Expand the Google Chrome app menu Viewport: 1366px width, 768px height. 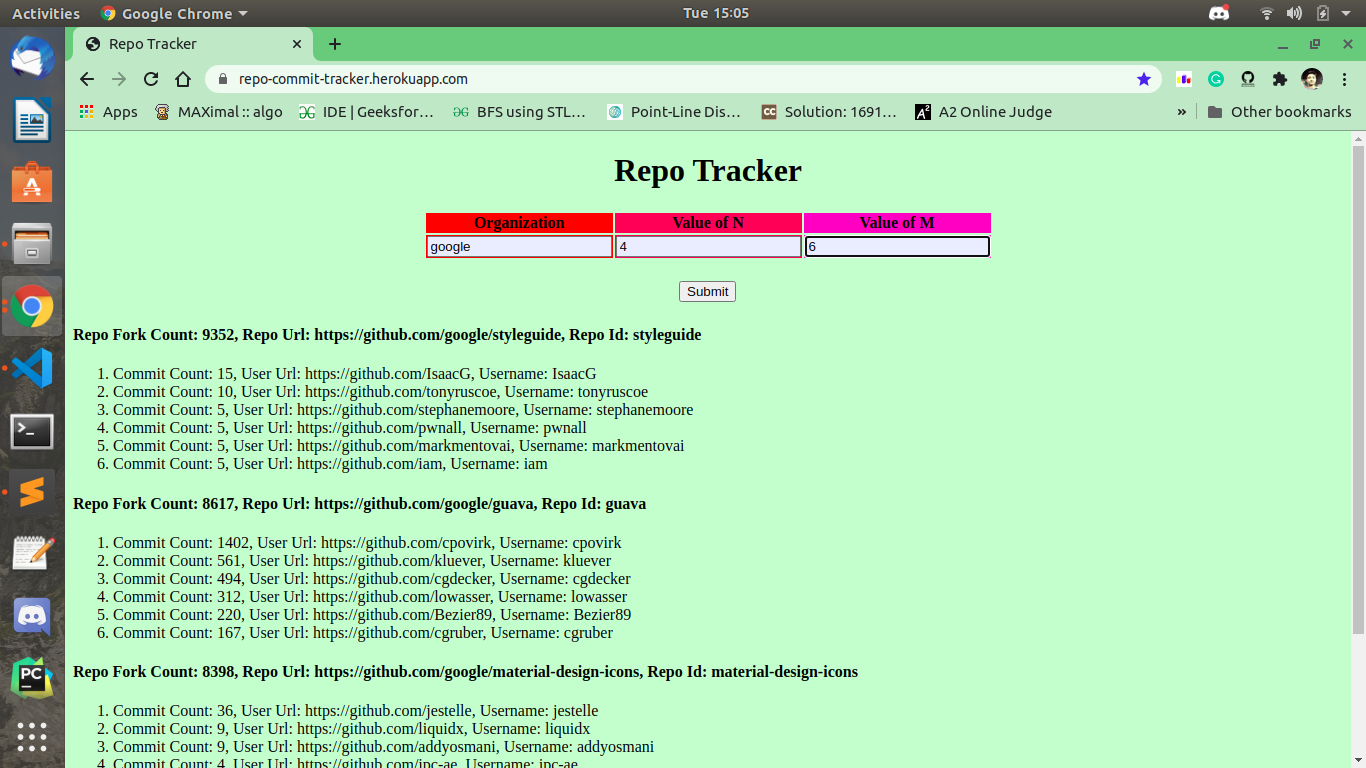click(x=174, y=13)
